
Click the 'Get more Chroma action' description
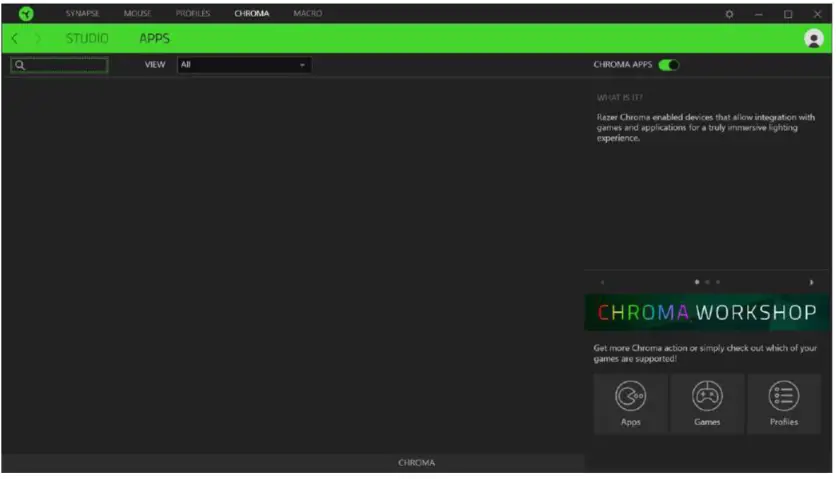point(705,354)
